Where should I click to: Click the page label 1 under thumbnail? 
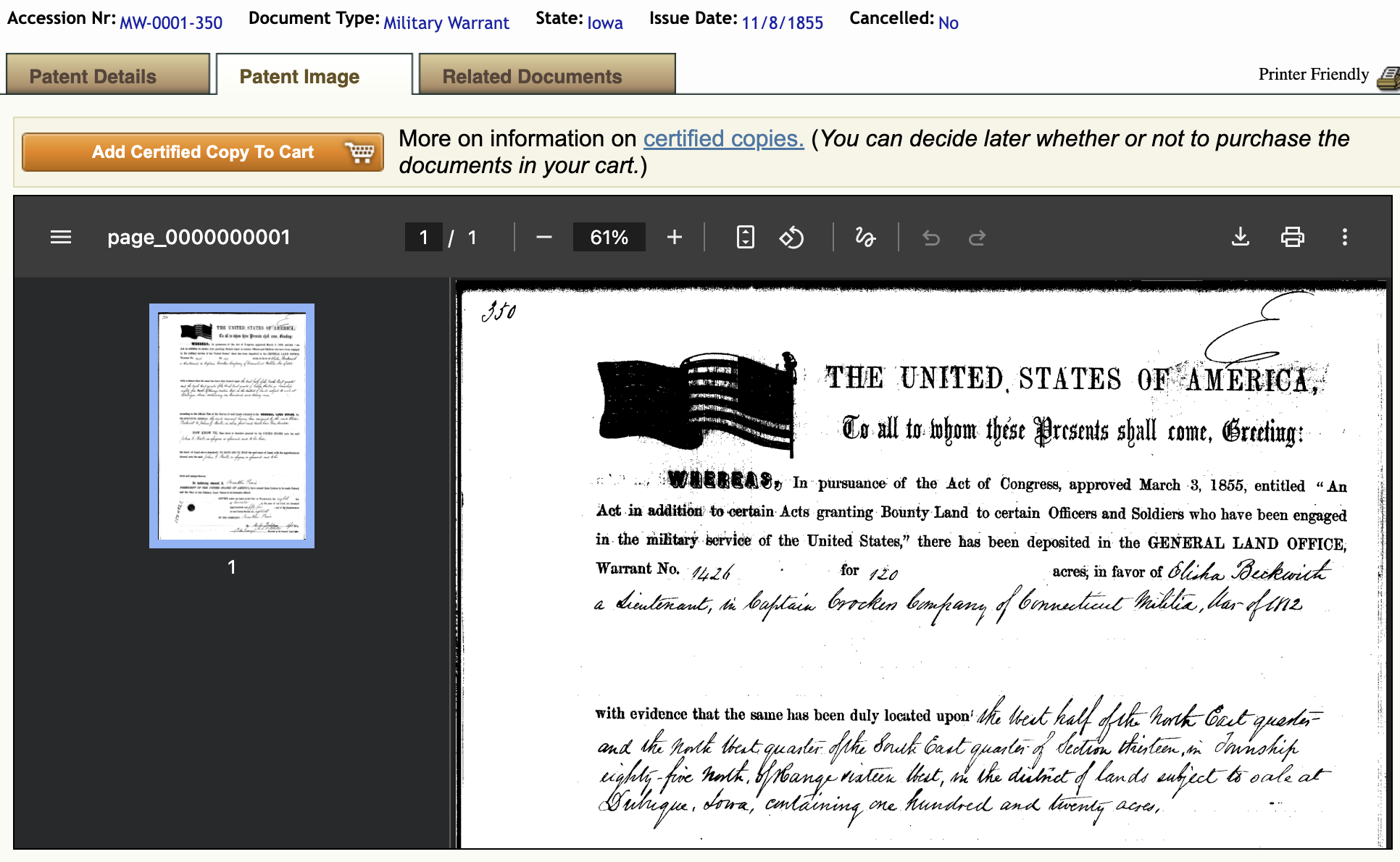click(232, 567)
